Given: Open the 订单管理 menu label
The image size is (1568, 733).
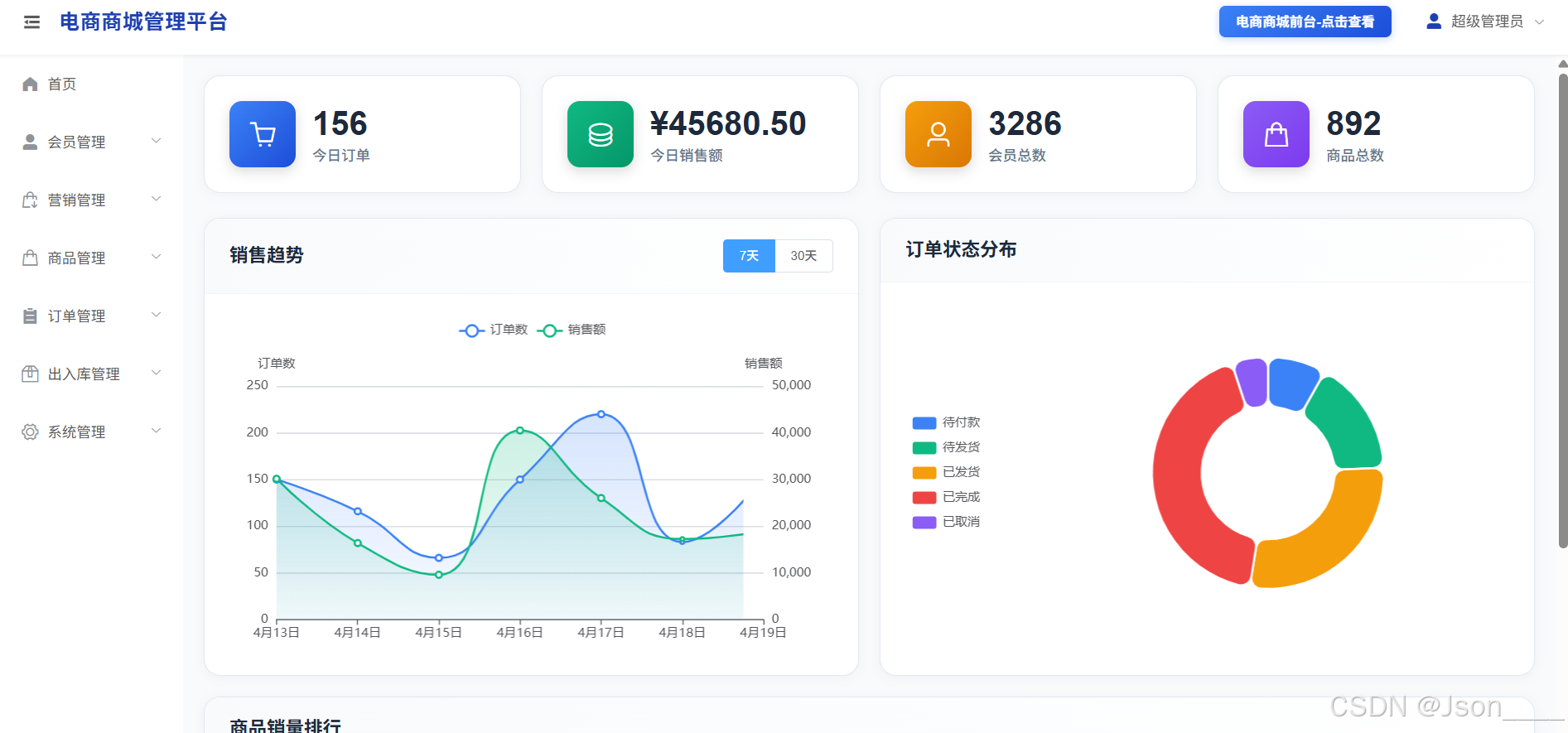Looking at the screenshot, I should coord(76,316).
